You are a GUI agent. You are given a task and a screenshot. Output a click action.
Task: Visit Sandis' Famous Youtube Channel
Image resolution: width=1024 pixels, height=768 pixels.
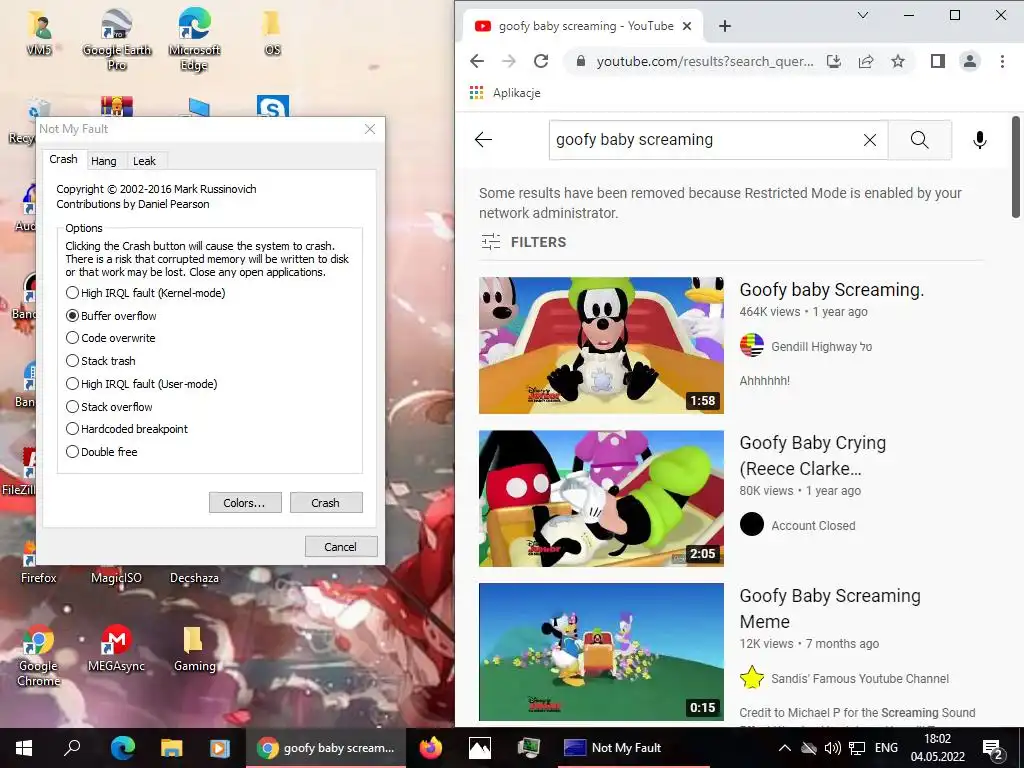(860, 679)
